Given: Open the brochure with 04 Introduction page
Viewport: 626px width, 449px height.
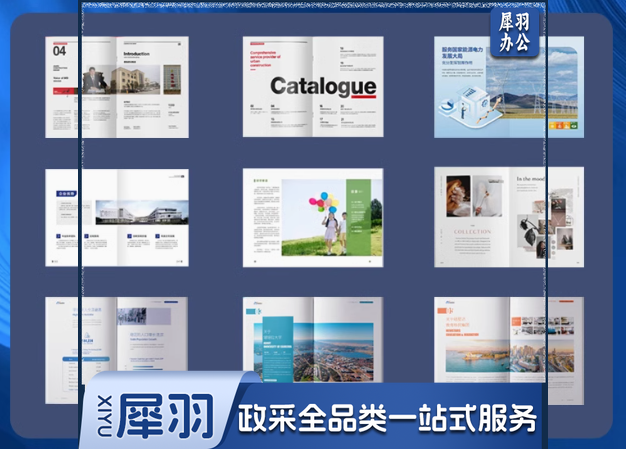Looking at the screenshot, I should click(x=117, y=87).
